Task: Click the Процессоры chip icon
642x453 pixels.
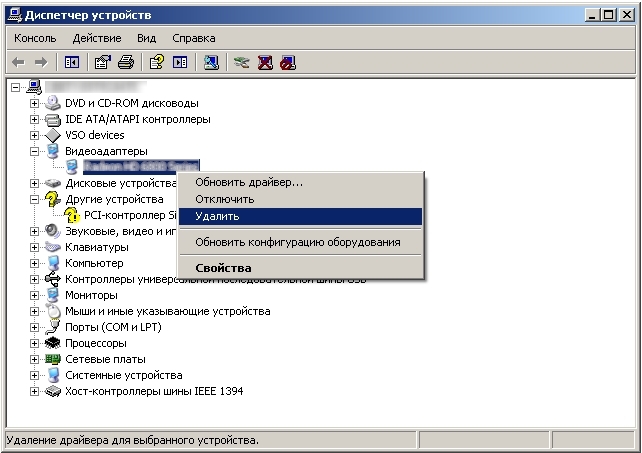Action: pyautogui.click(x=52, y=343)
